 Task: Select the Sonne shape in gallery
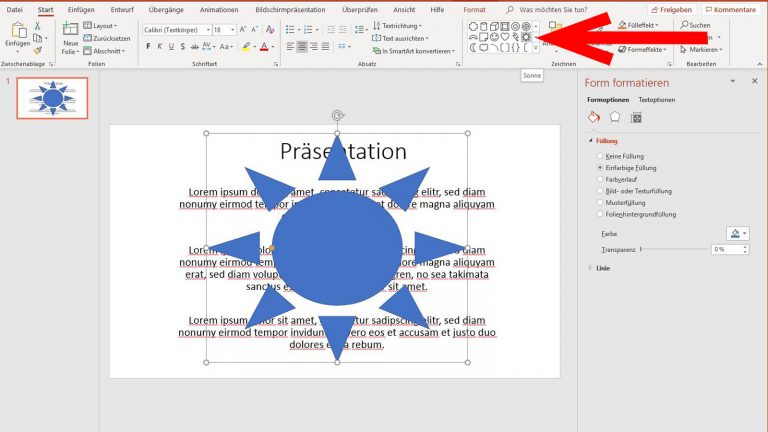526,37
